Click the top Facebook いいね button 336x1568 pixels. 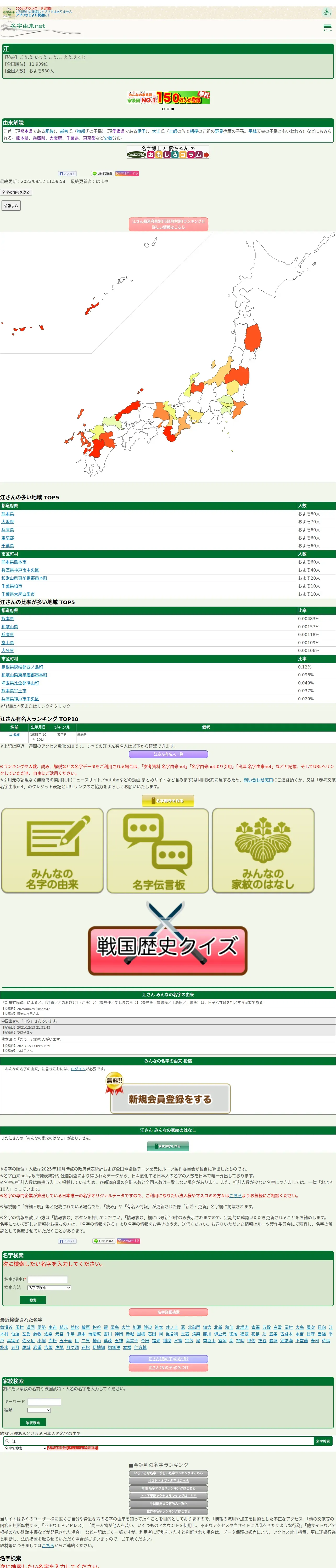coord(67,174)
